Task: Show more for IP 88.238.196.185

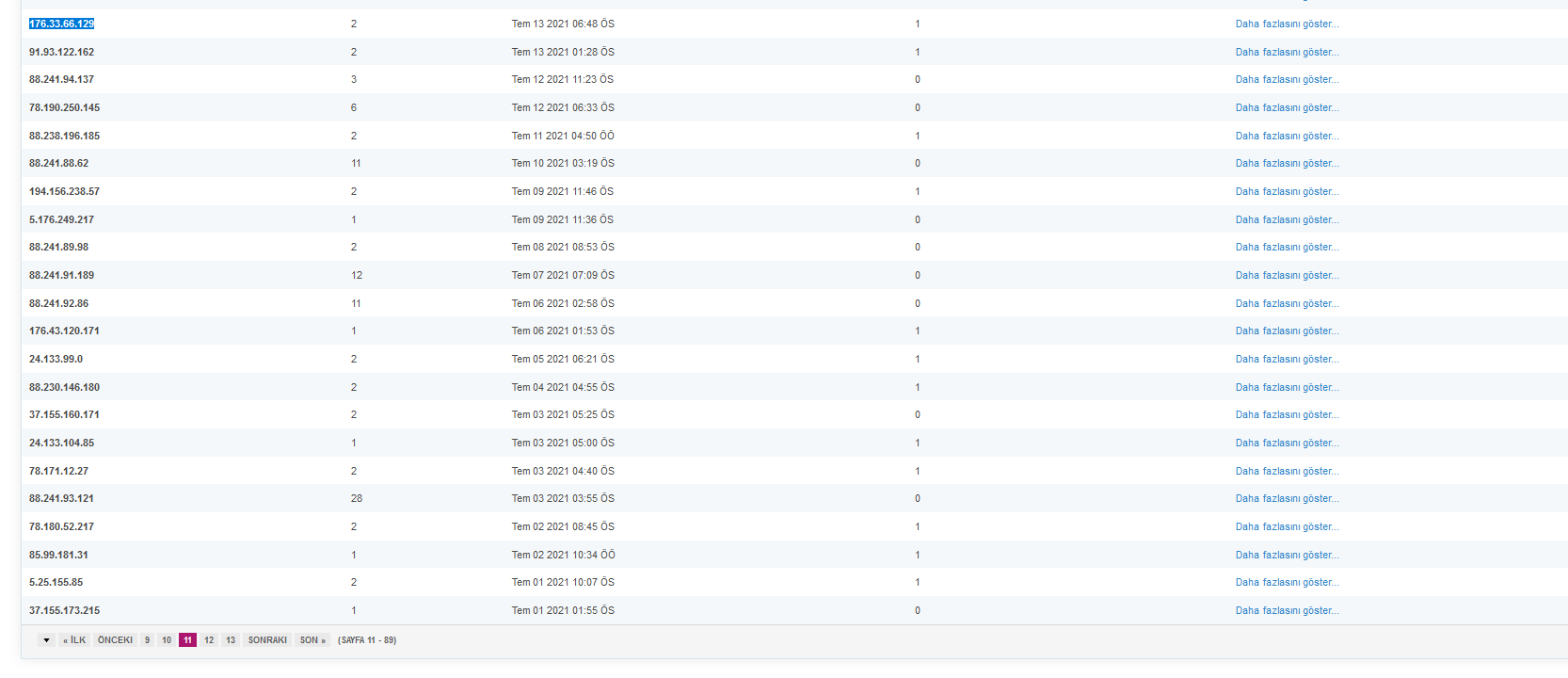Action: 1287,136
